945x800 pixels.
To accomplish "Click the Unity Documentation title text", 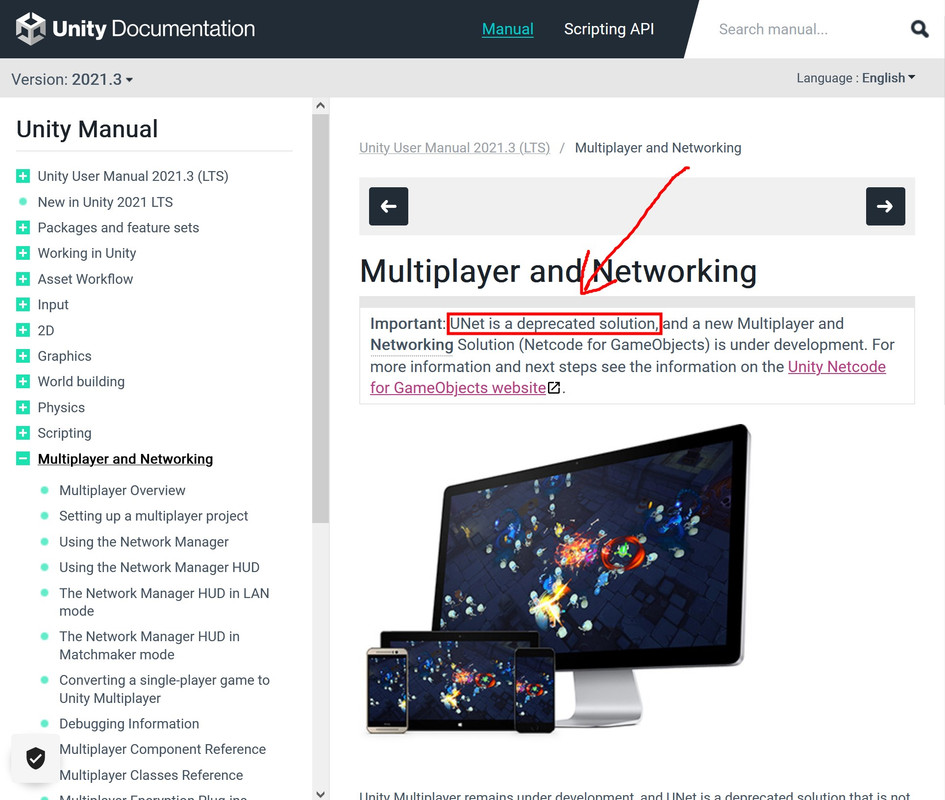I will pos(154,28).
